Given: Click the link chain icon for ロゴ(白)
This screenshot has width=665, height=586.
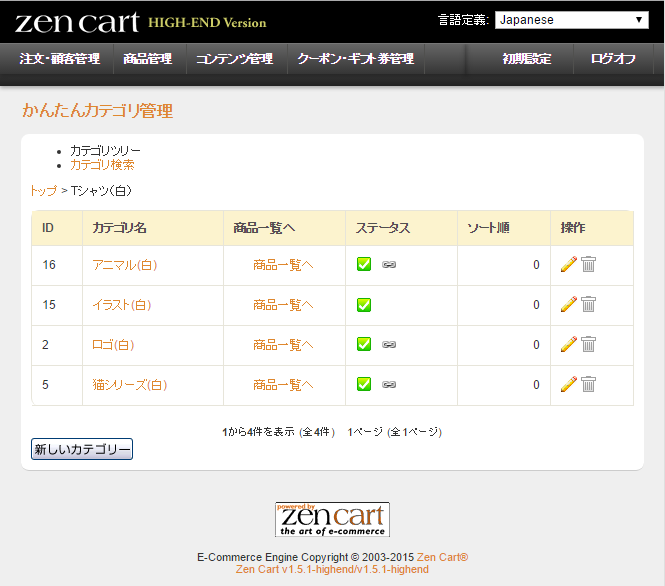Looking at the screenshot, I should (388, 345).
